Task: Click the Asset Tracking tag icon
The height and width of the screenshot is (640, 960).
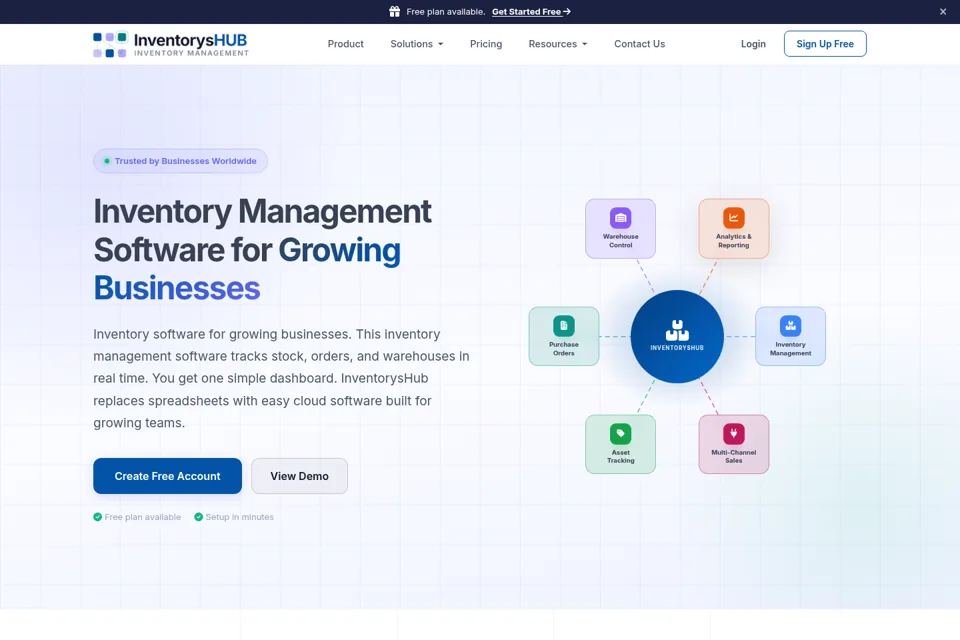Action: [620, 434]
